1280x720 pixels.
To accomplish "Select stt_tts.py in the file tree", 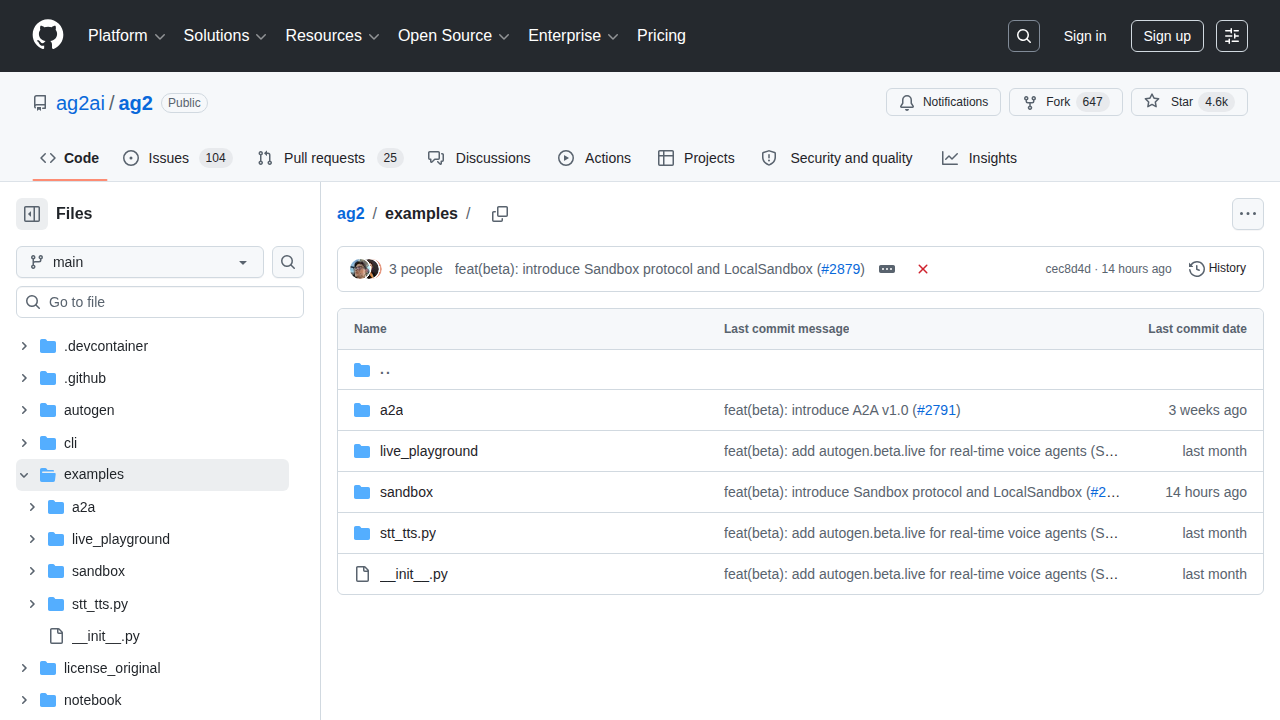I will (100, 604).
